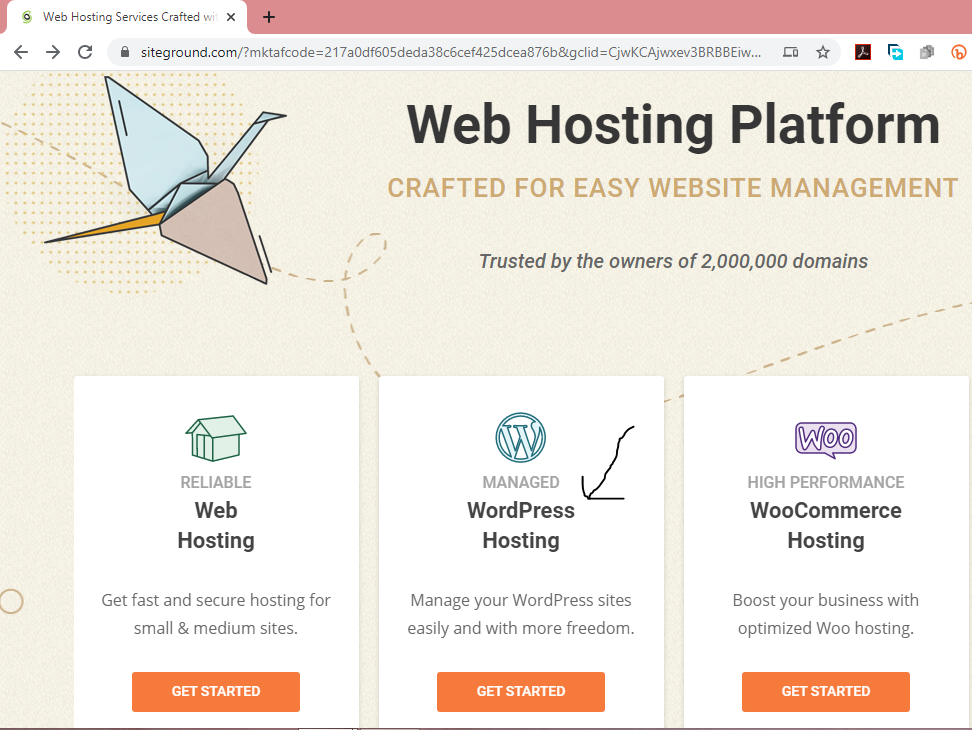Click the blue sync extension icon
The image size is (972, 730).
[x=895, y=52]
